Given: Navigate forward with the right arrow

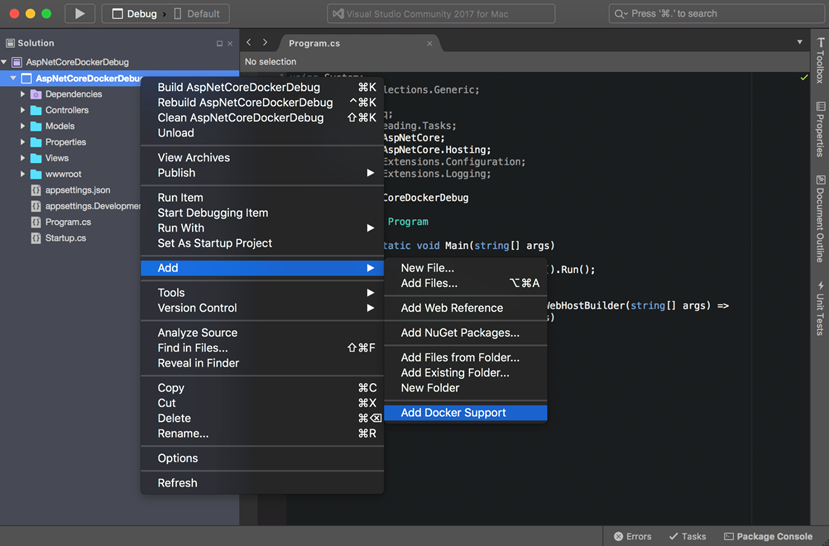Looking at the screenshot, I should [x=265, y=42].
